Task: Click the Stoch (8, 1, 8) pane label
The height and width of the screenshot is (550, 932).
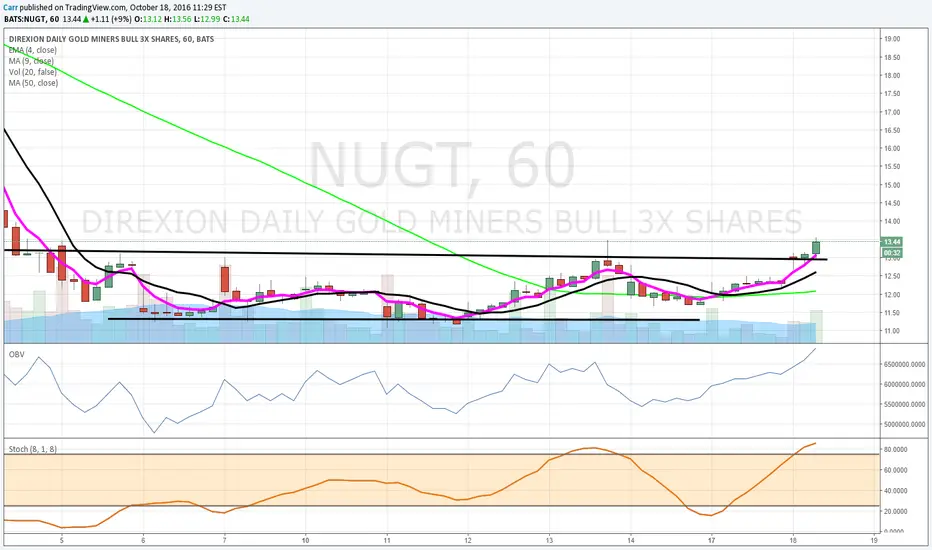Action: pos(33,449)
